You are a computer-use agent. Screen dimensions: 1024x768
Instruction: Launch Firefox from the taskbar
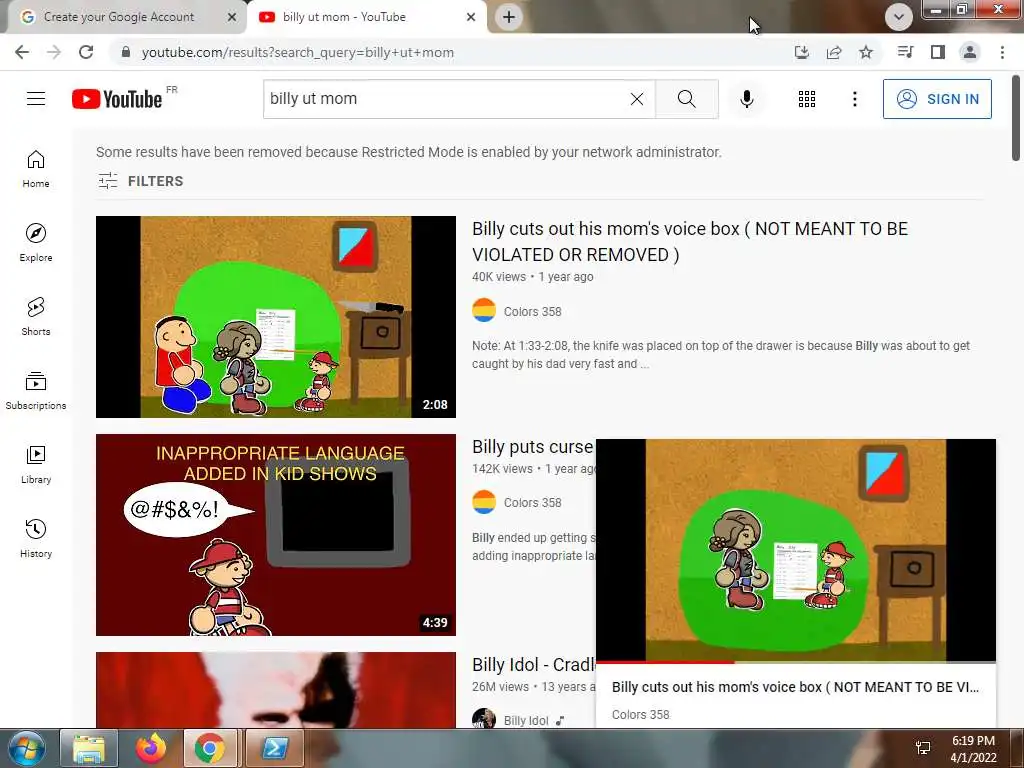(150, 748)
